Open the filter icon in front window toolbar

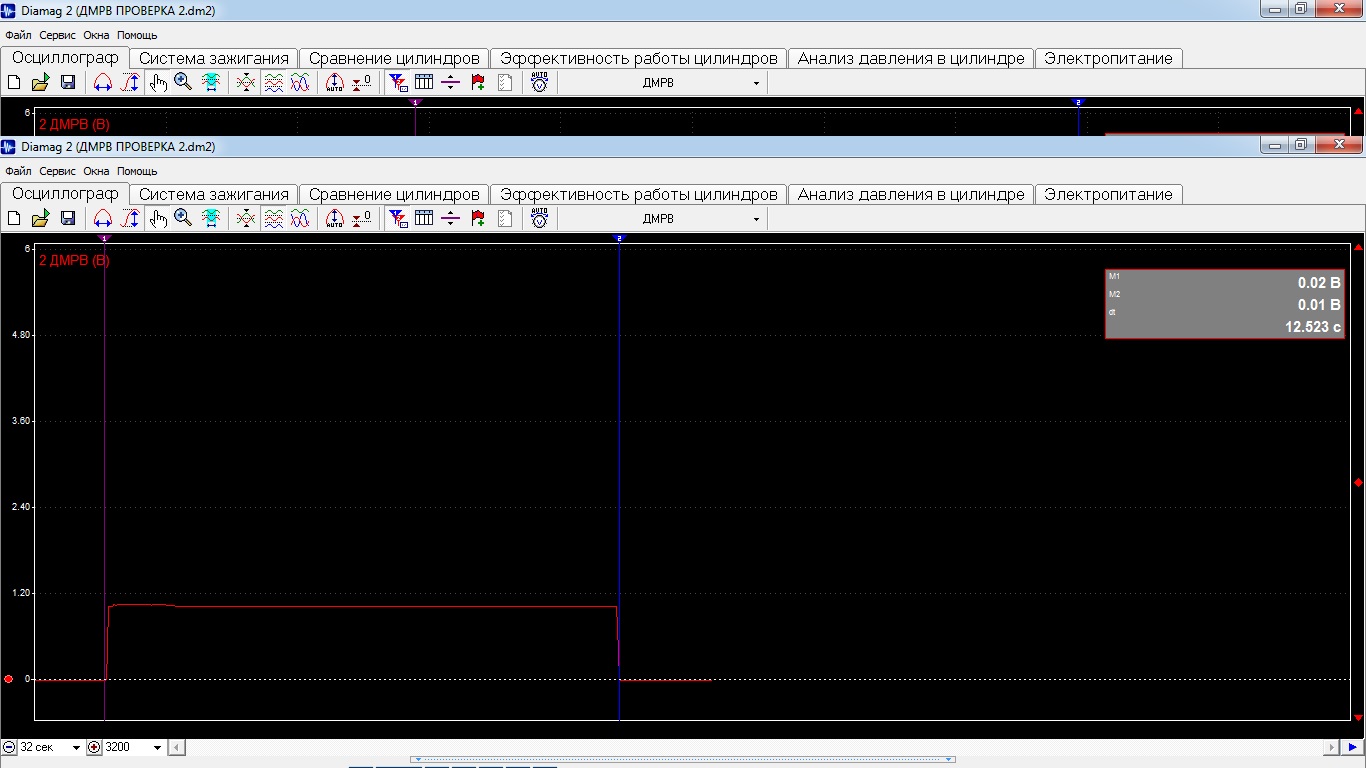(397, 218)
